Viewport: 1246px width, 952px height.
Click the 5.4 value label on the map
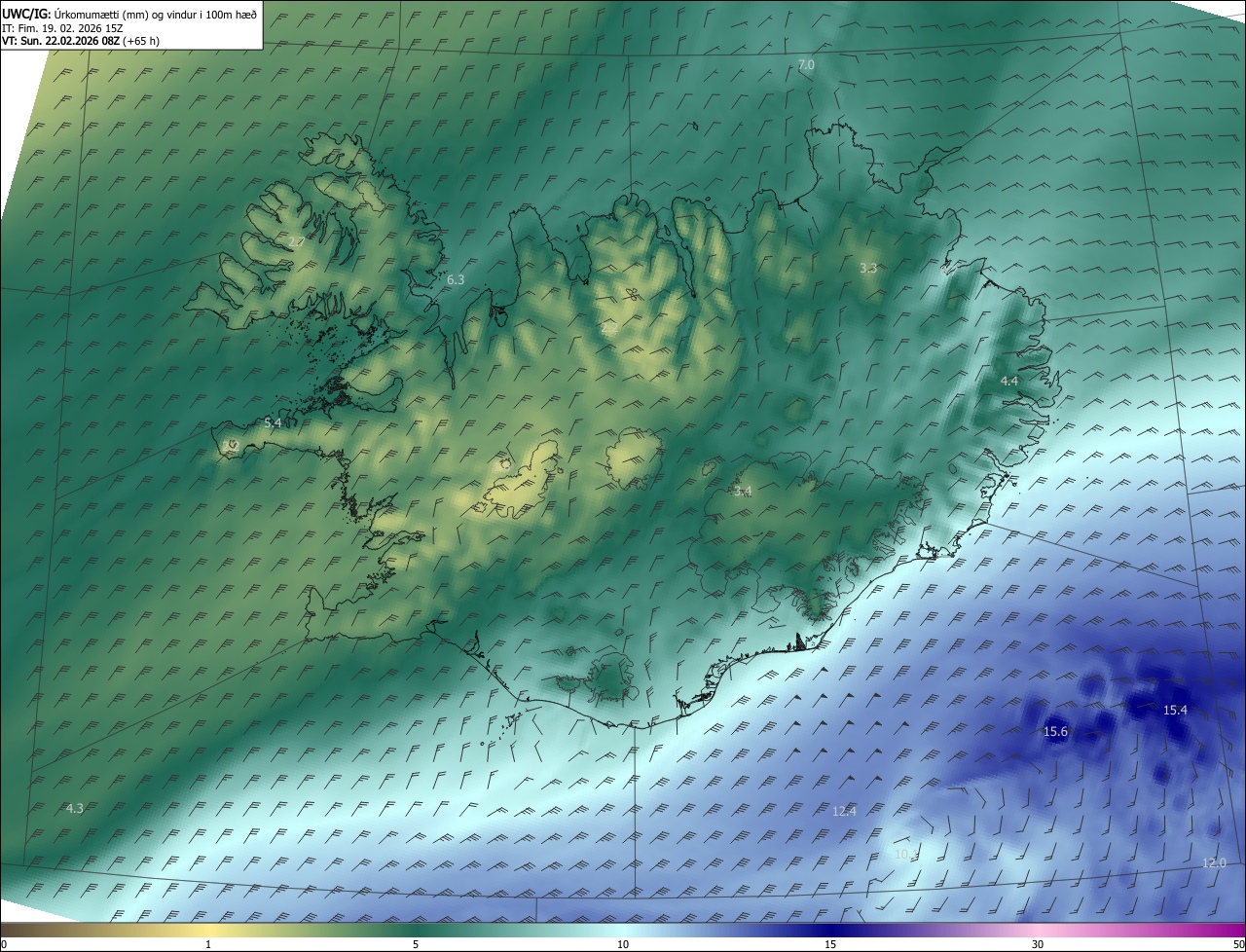click(273, 422)
